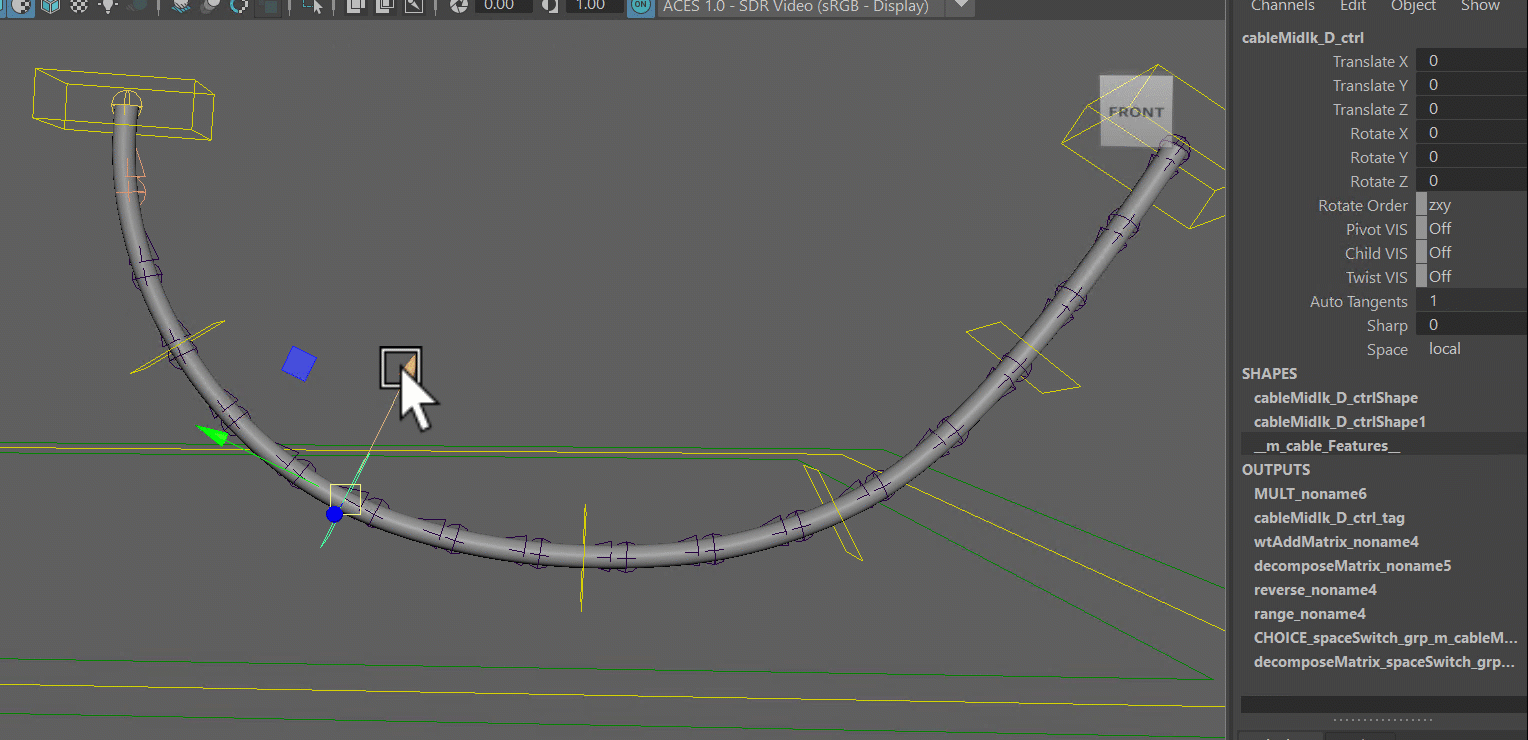Click the green arrow manipulator handle

(213, 436)
